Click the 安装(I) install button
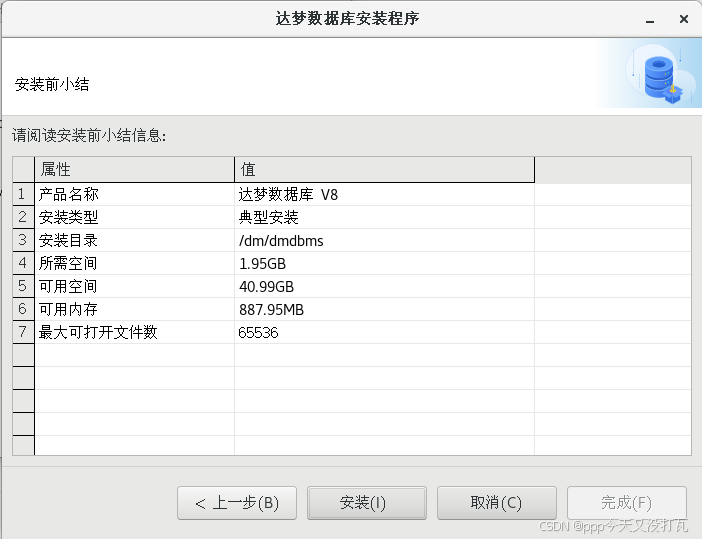The height and width of the screenshot is (539, 702). pos(367,503)
